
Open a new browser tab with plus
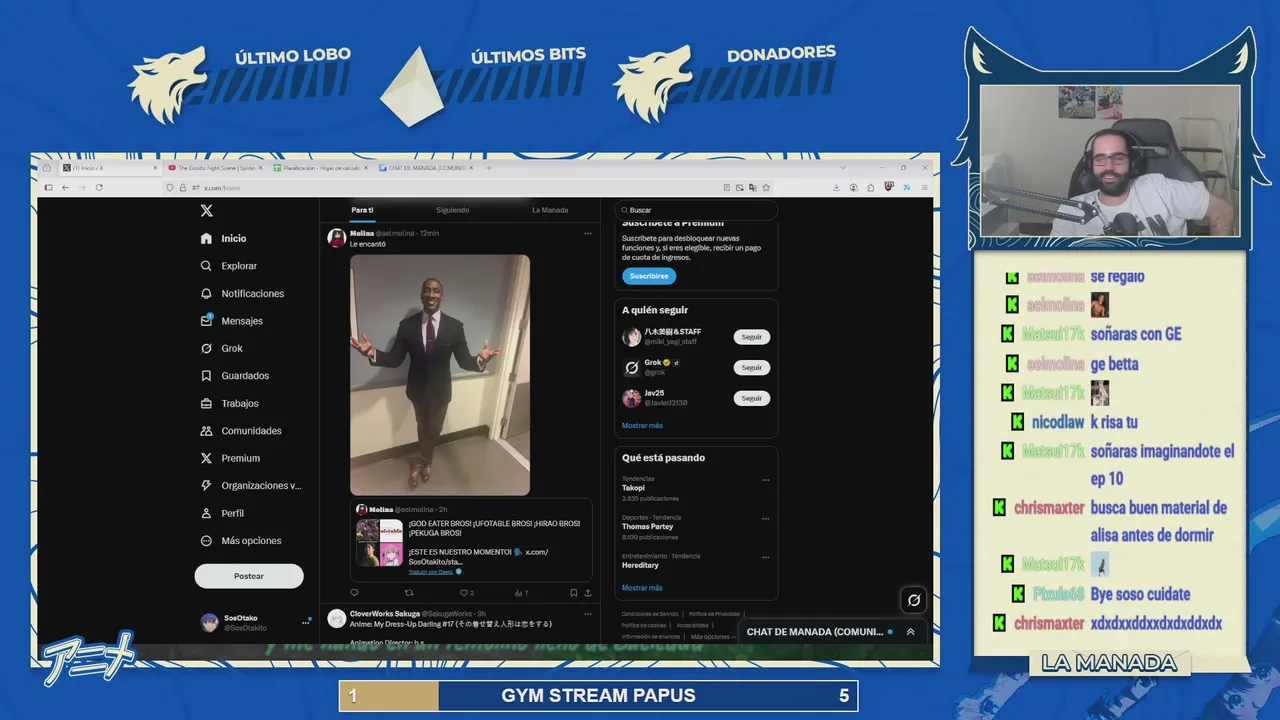489,168
